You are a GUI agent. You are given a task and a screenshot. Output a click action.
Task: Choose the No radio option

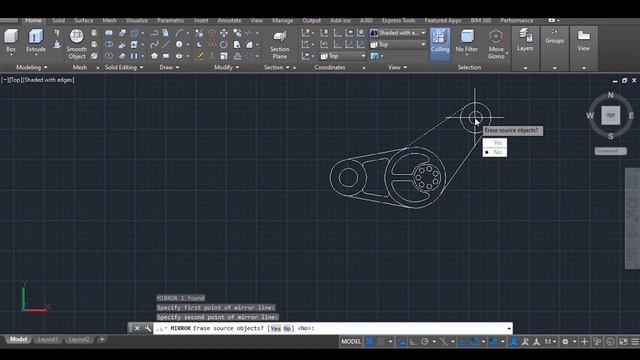pyautogui.click(x=495, y=152)
